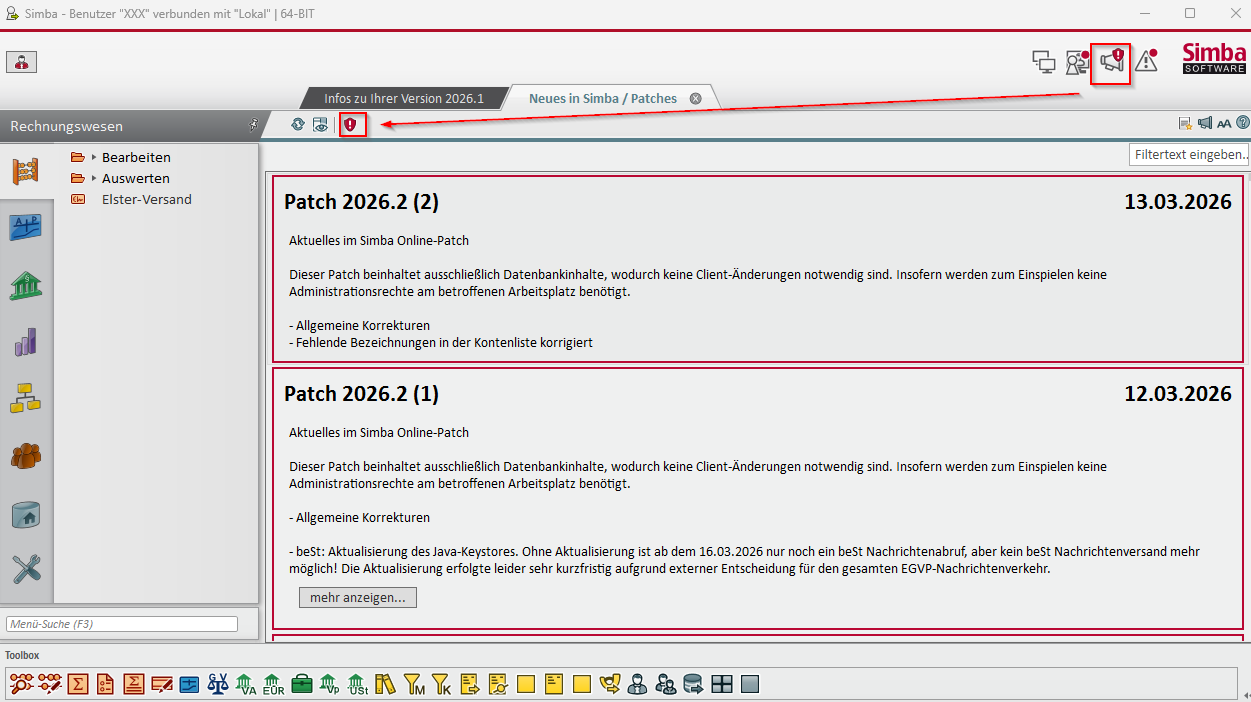Open the wrench and screwdriver tools module
The width and height of the screenshot is (1251, 702).
[x=26, y=569]
